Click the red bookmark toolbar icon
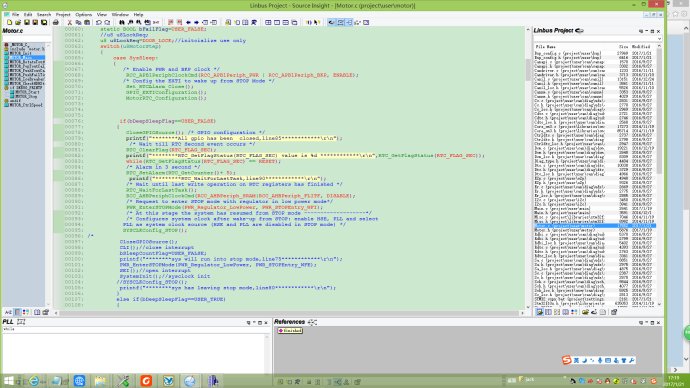The image size is (690, 388). point(171,22)
